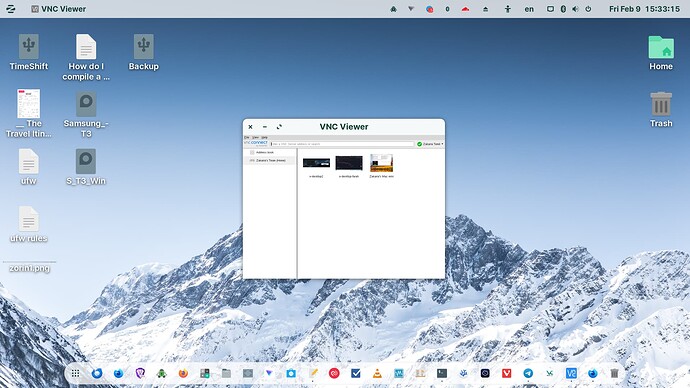Image resolution: width=690 pixels, height=388 pixels.
Task: Open the Firefox browser from the dock
Action: click(x=183, y=373)
